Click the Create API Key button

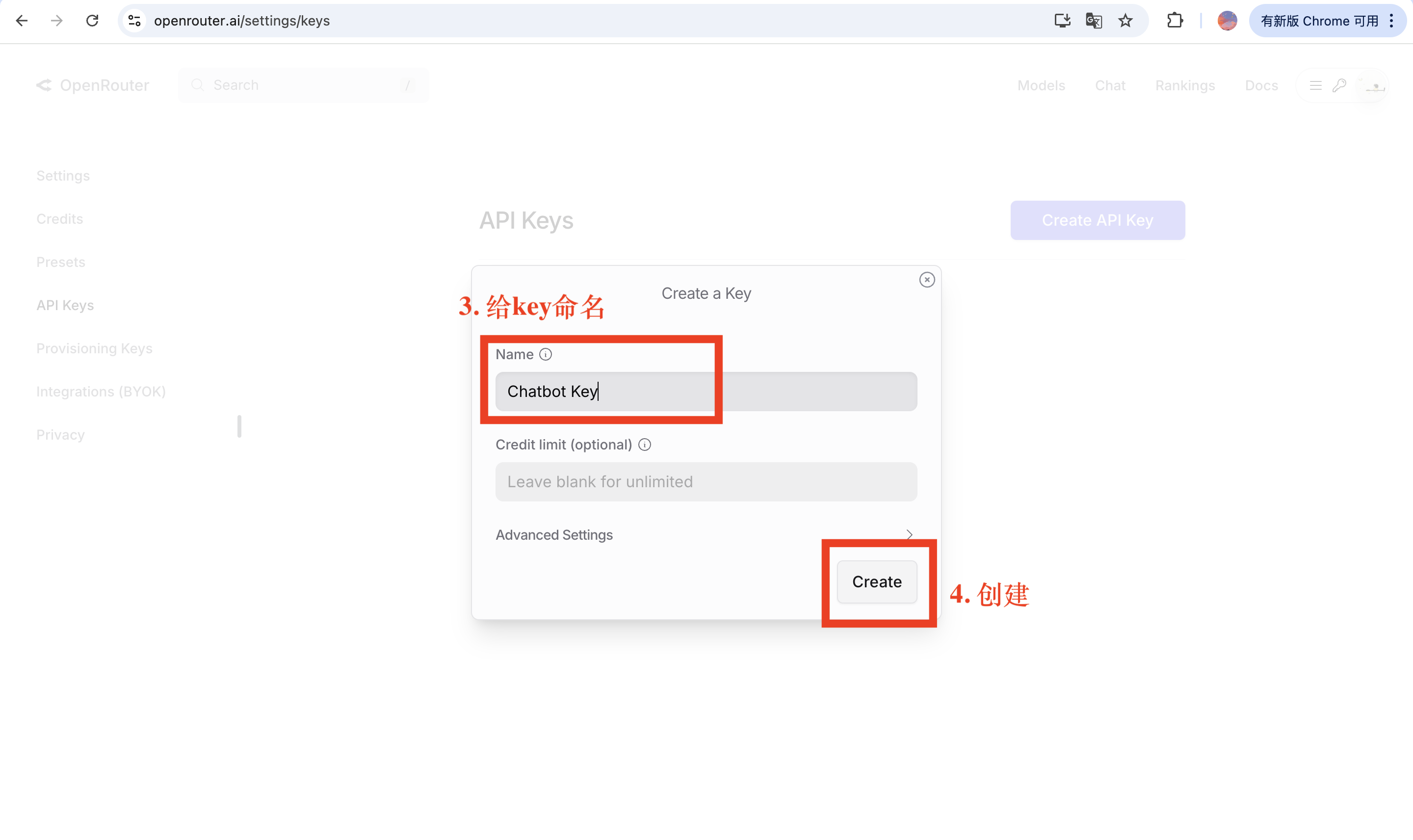[x=1097, y=220]
